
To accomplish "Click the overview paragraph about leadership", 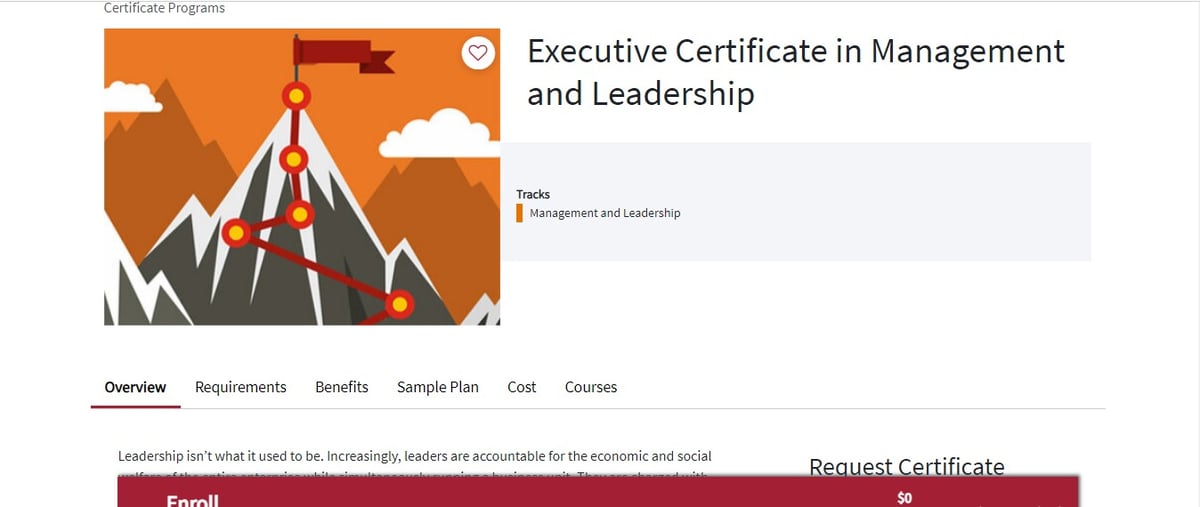I will (x=415, y=464).
